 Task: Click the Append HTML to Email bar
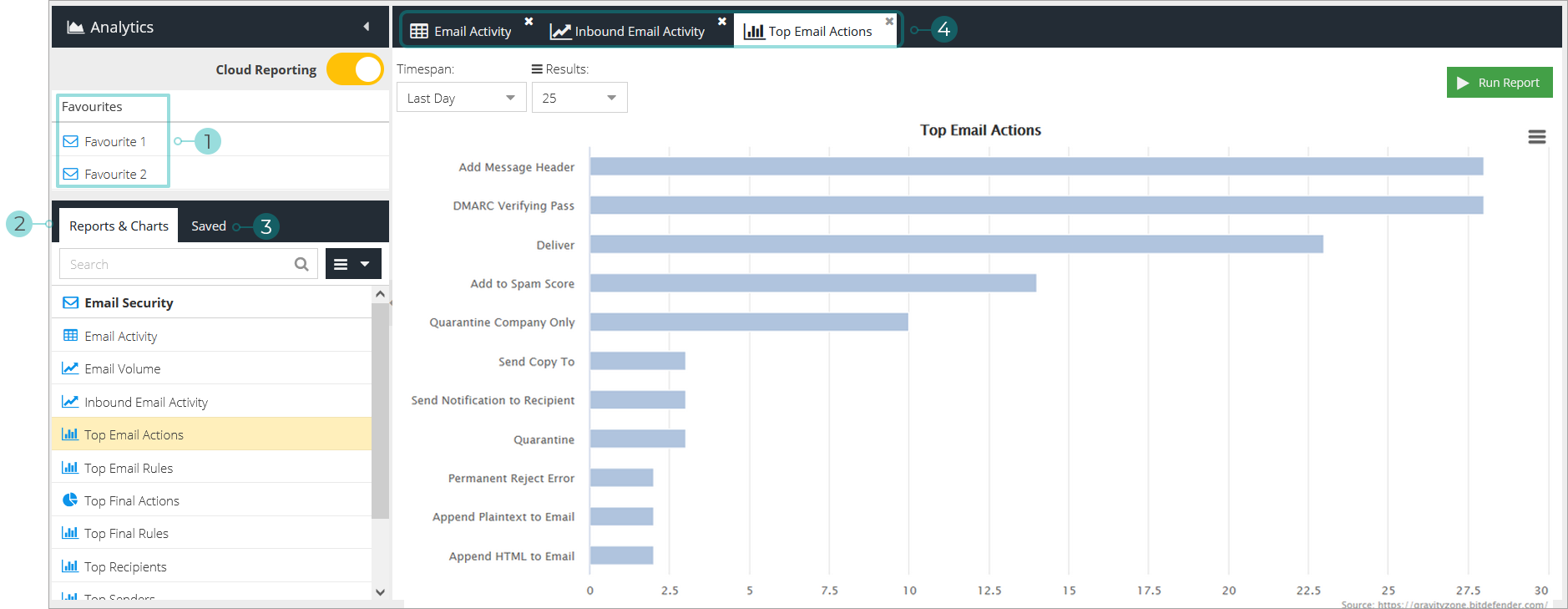coord(622,555)
